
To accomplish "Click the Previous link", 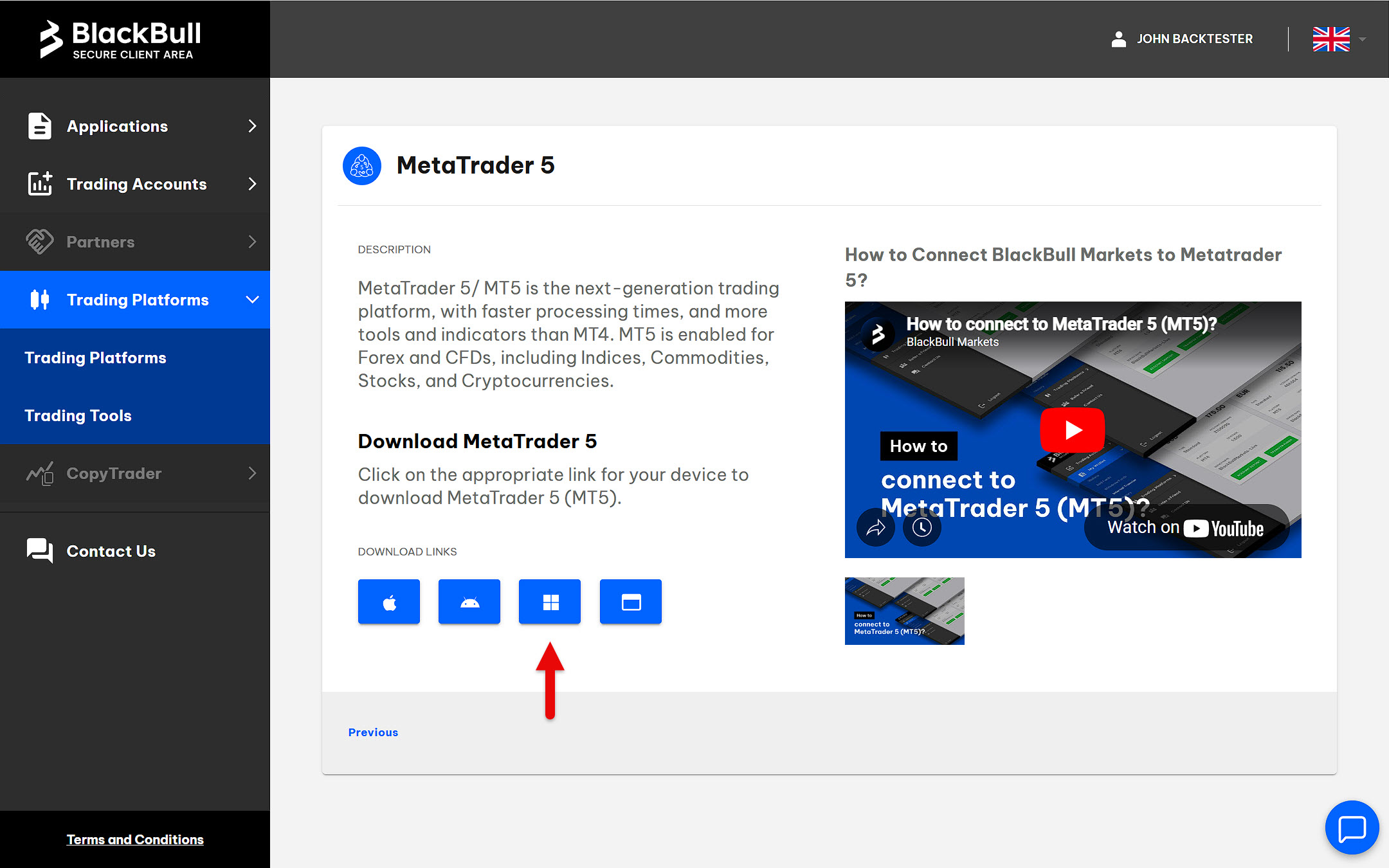I will pyautogui.click(x=373, y=732).
